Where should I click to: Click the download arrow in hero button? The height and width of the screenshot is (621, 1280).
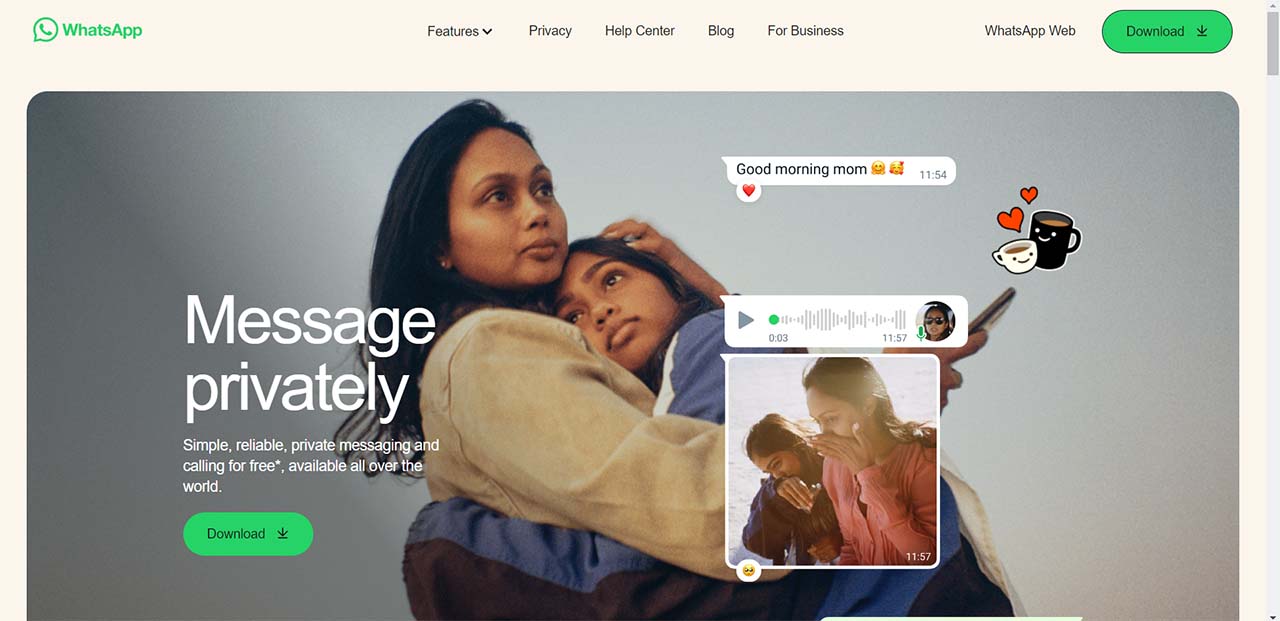[x=283, y=533]
